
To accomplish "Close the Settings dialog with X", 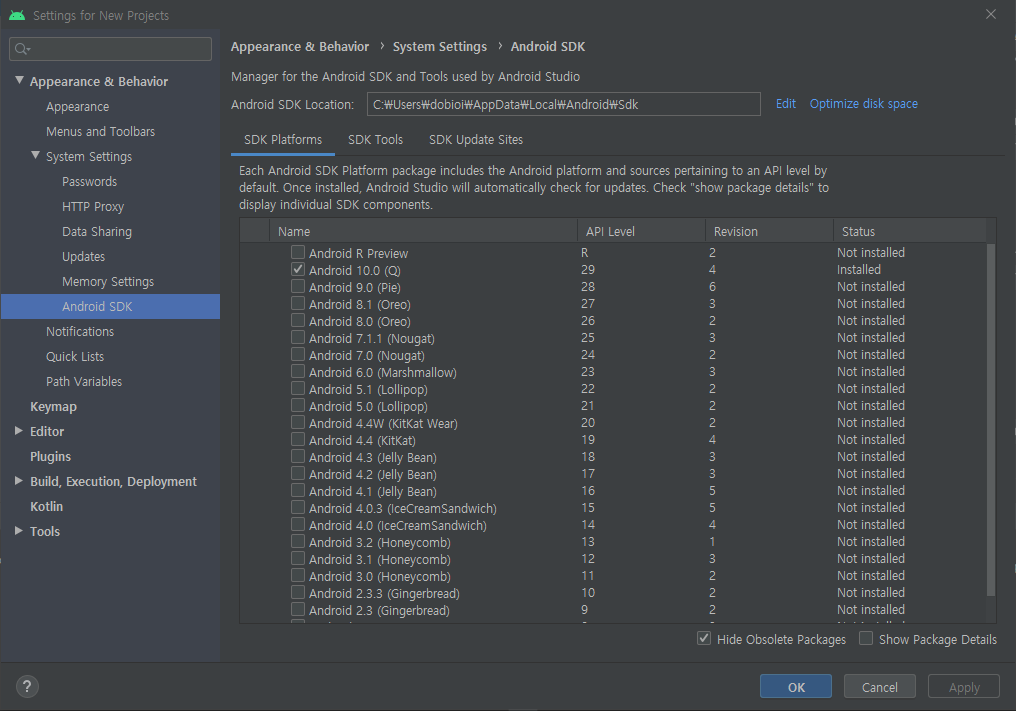I will pyautogui.click(x=991, y=14).
